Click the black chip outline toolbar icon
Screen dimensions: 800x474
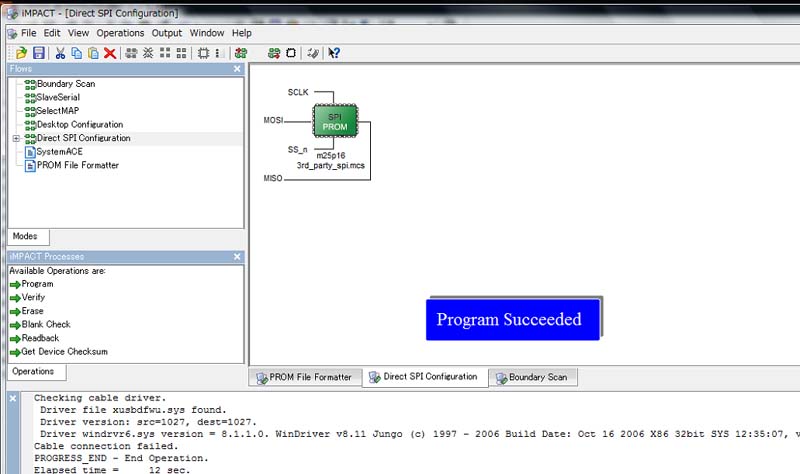tap(291, 53)
